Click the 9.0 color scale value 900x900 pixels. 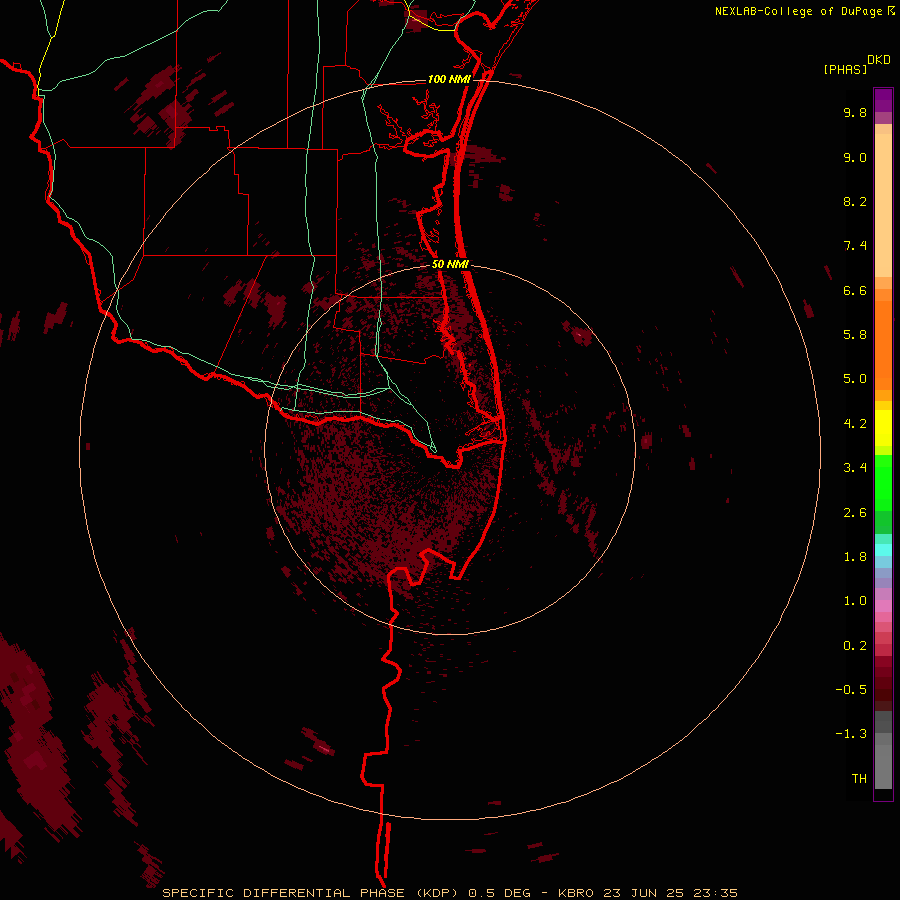pos(855,157)
